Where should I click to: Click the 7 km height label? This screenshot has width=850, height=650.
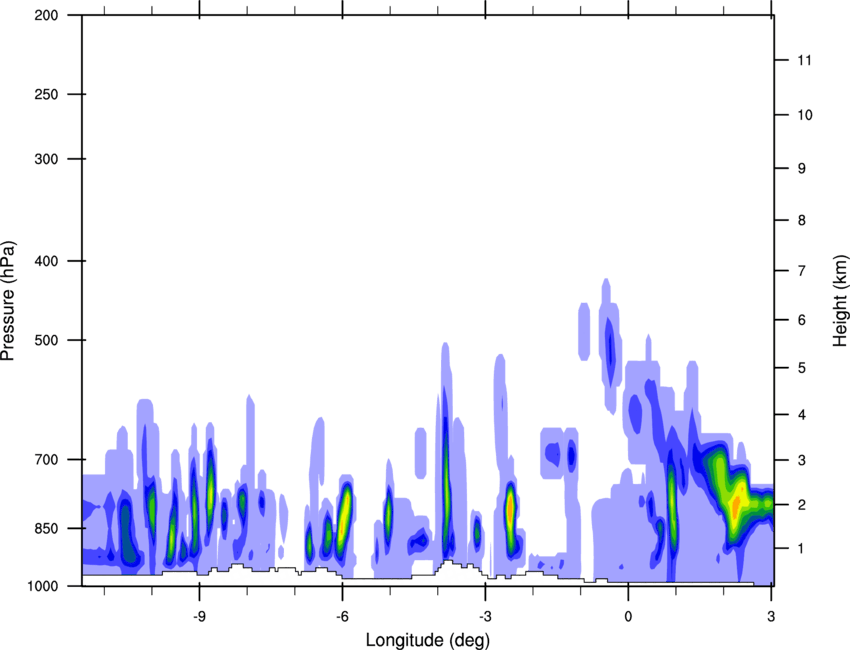click(802, 271)
